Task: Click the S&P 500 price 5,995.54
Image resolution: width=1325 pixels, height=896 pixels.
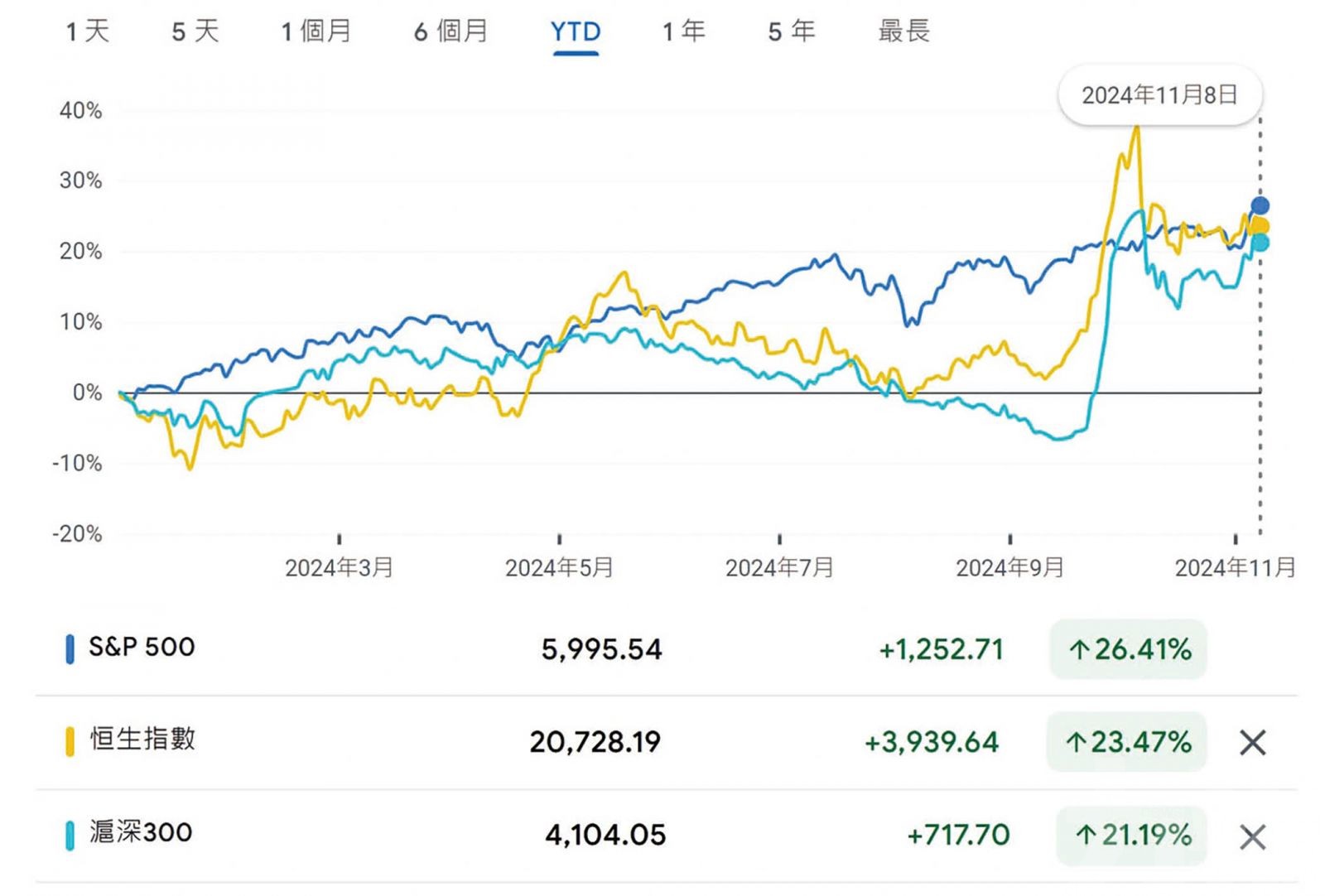Action: pos(602,649)
